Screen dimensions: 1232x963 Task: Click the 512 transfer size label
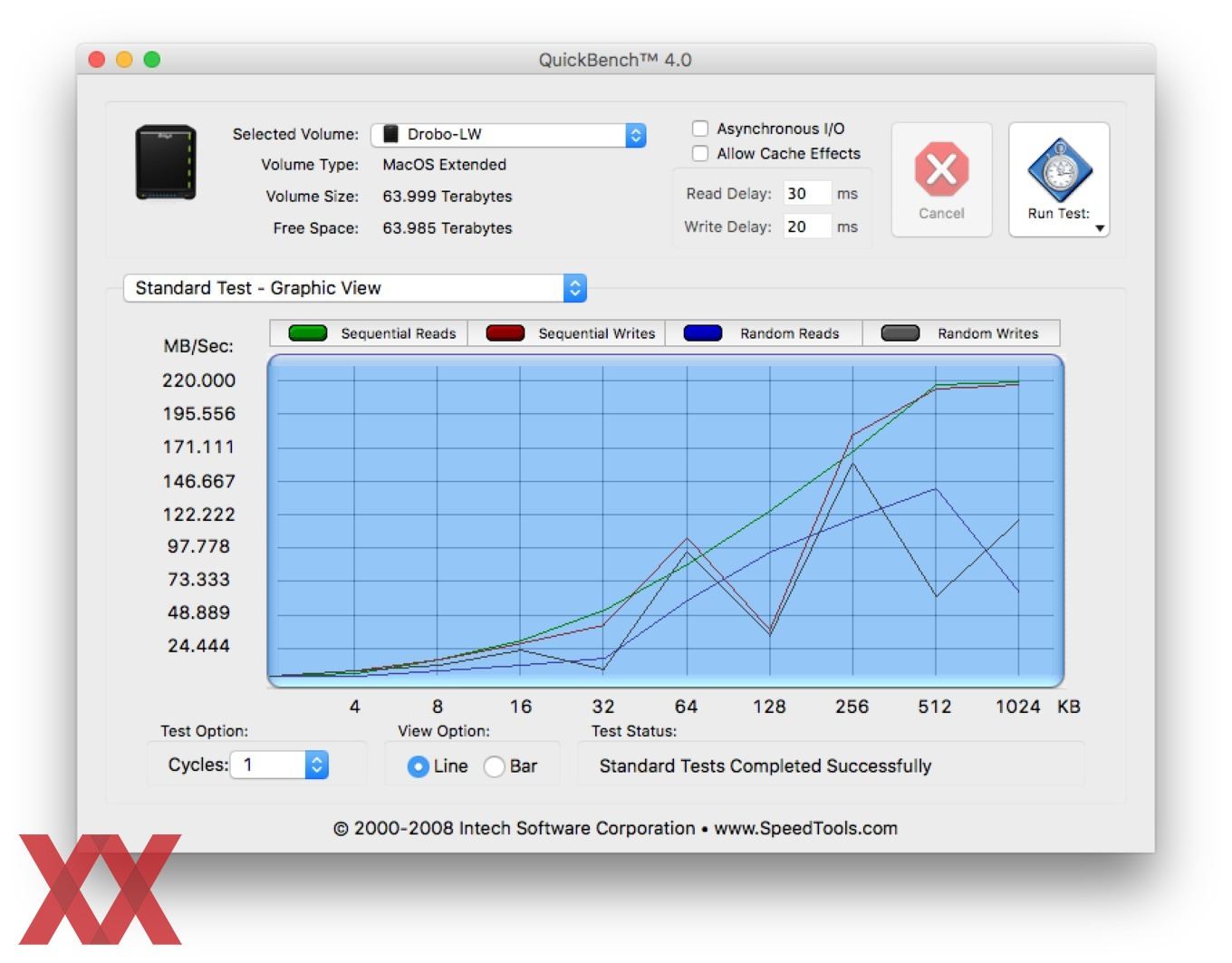tap(935, 707)
